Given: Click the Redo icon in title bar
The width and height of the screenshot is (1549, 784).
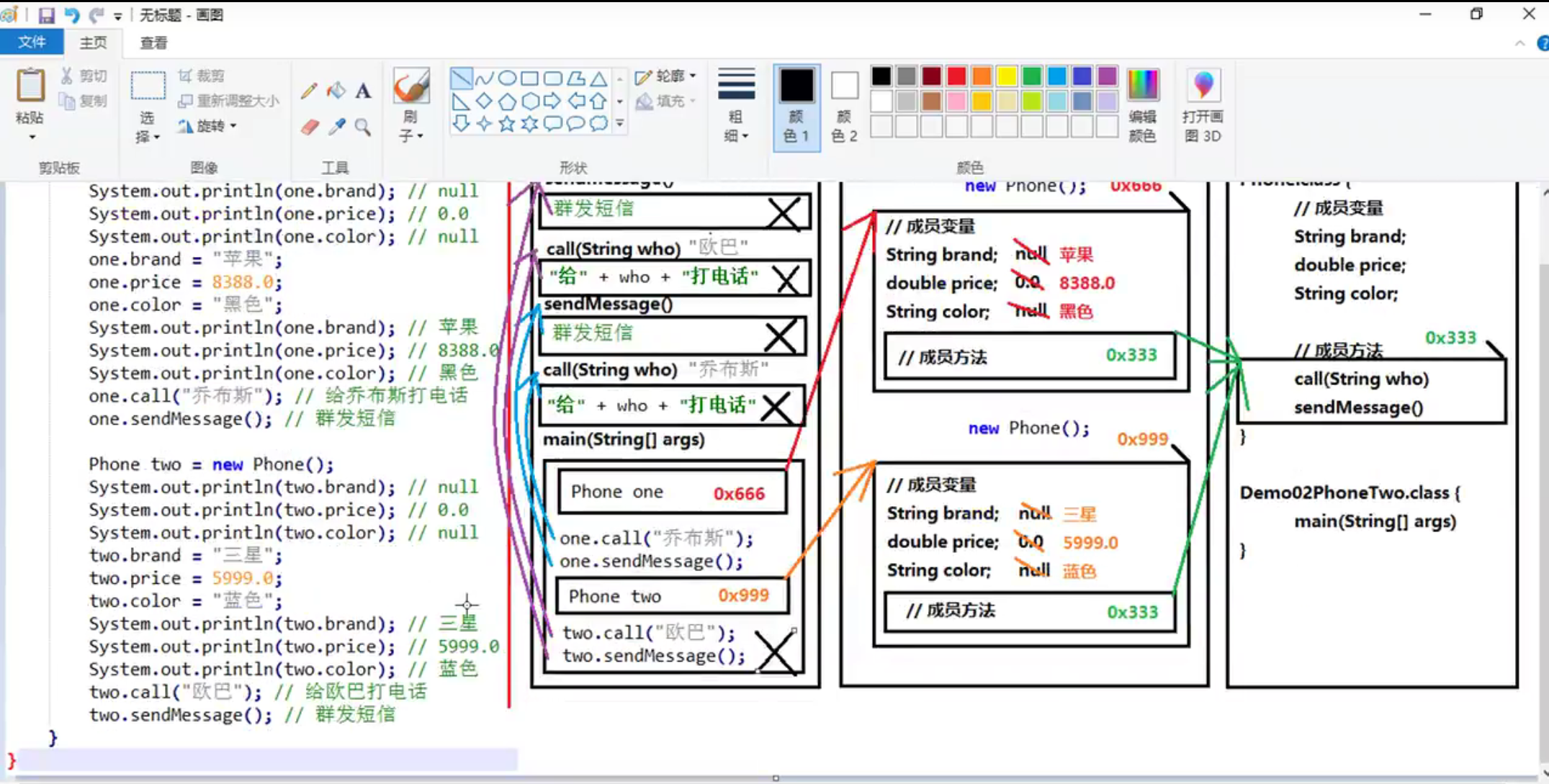Looking at the screenshot, I should tap(96, 15).
